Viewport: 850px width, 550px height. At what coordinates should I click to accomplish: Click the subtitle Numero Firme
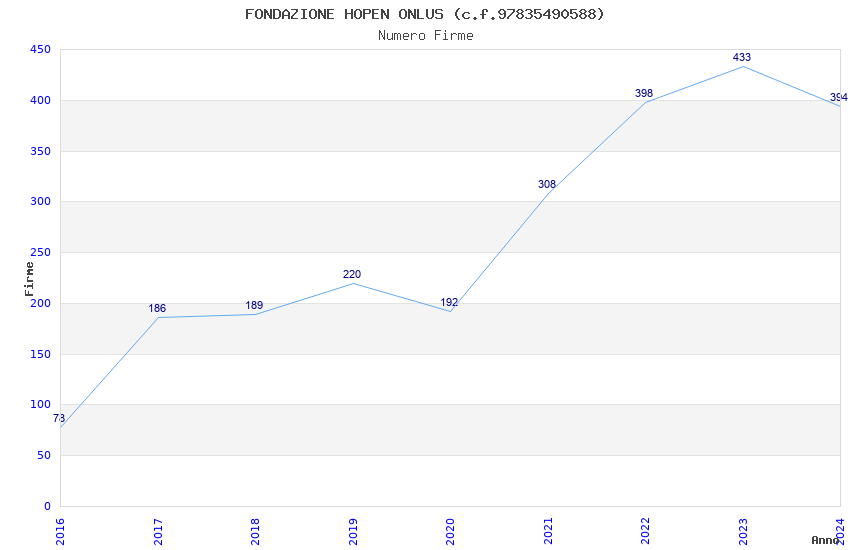tap(426, 36)
